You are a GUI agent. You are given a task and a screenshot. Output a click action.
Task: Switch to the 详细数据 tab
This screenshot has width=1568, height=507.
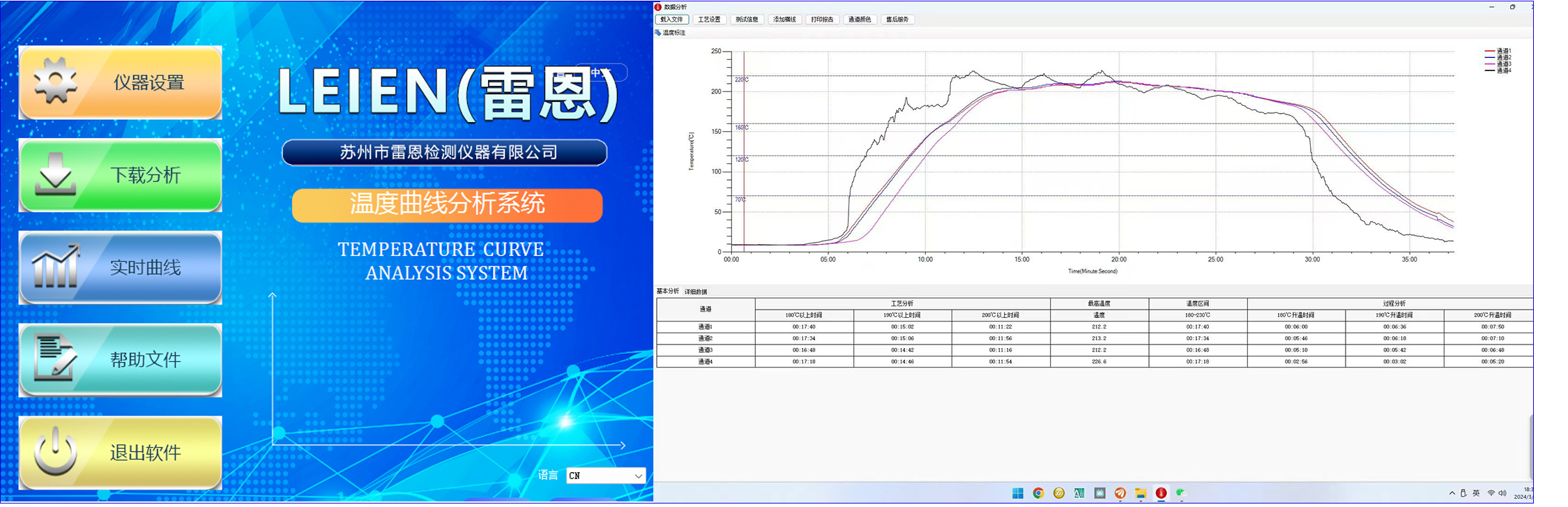pyautogui.click(x=696, y=292)
